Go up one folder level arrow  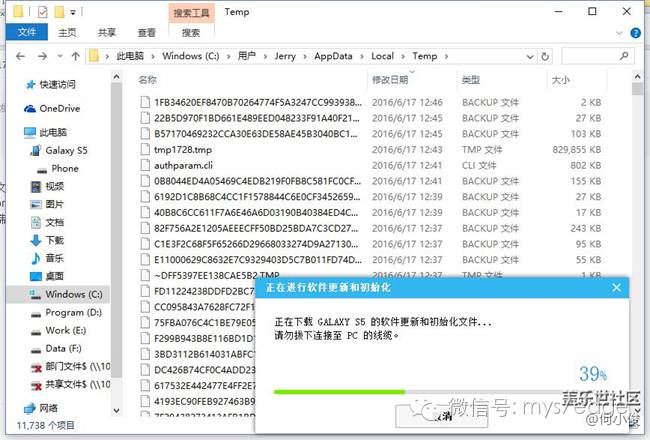coord(75,56)
